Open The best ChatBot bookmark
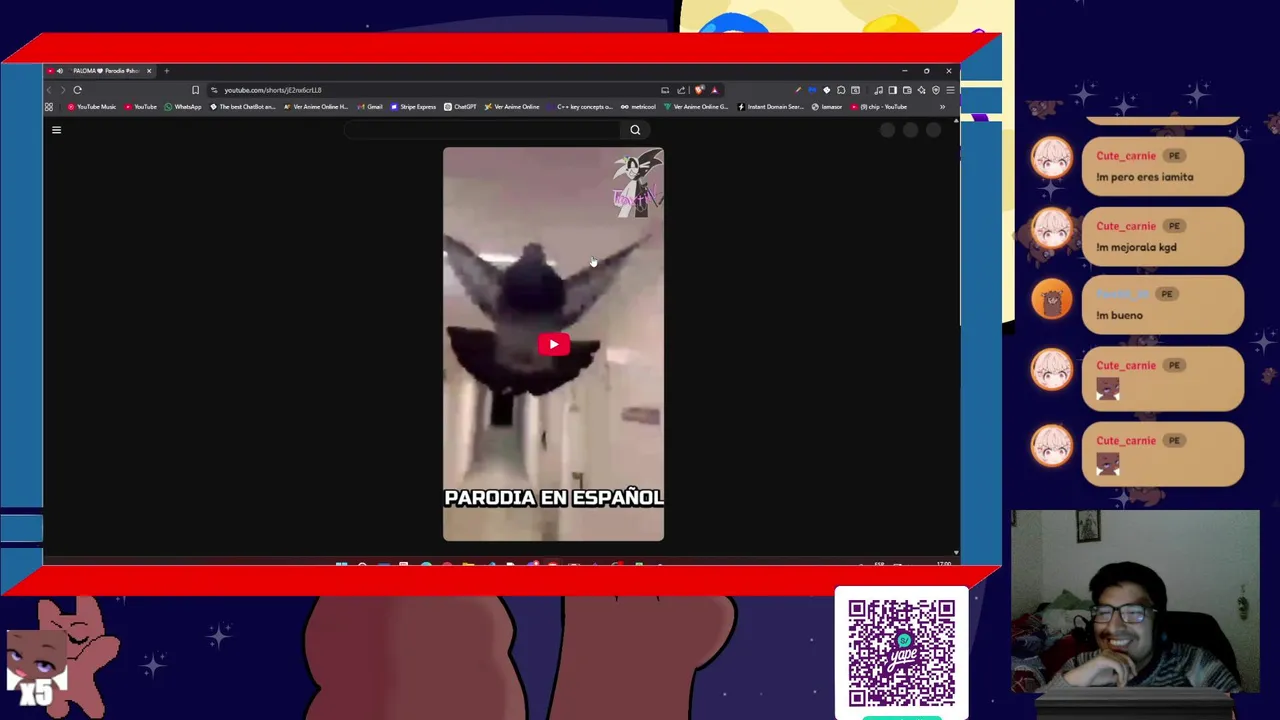 pos(243,107)
